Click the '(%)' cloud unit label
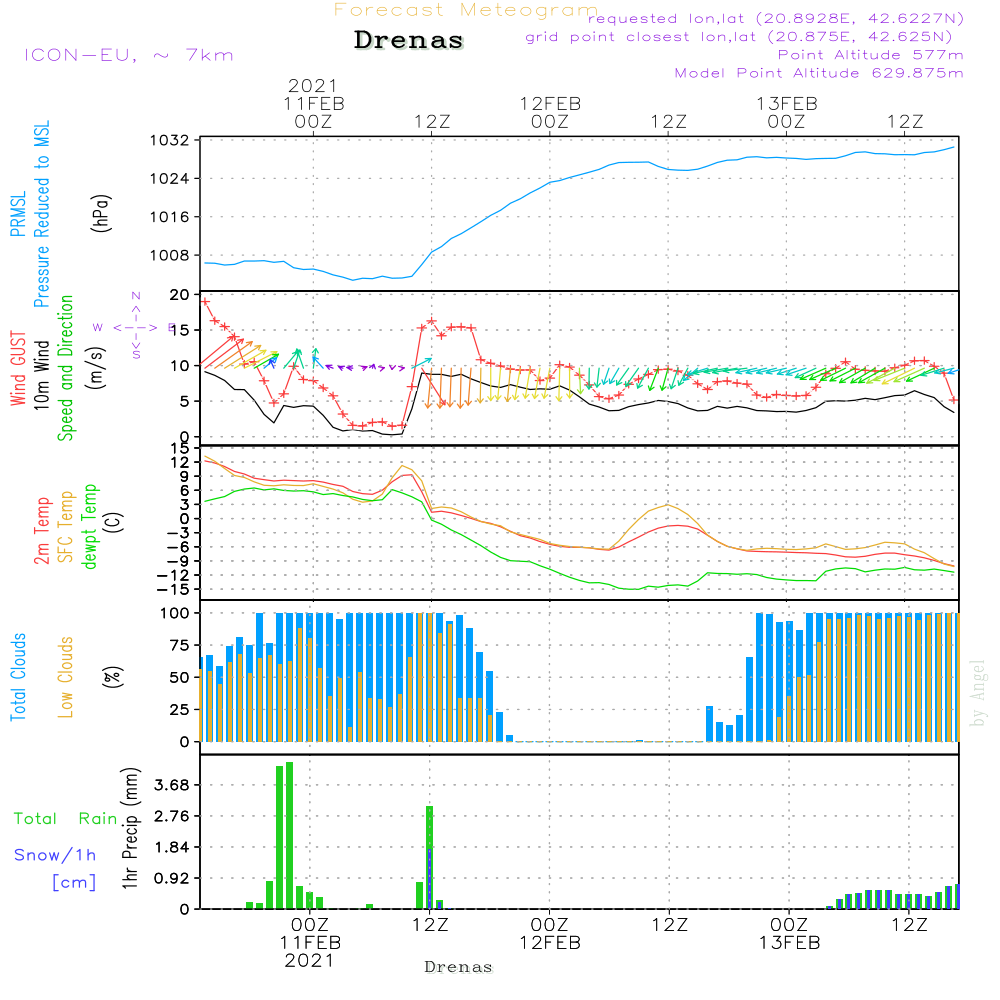The width and height of the screenshot is (1000, 1000). [x=112, y=677]
